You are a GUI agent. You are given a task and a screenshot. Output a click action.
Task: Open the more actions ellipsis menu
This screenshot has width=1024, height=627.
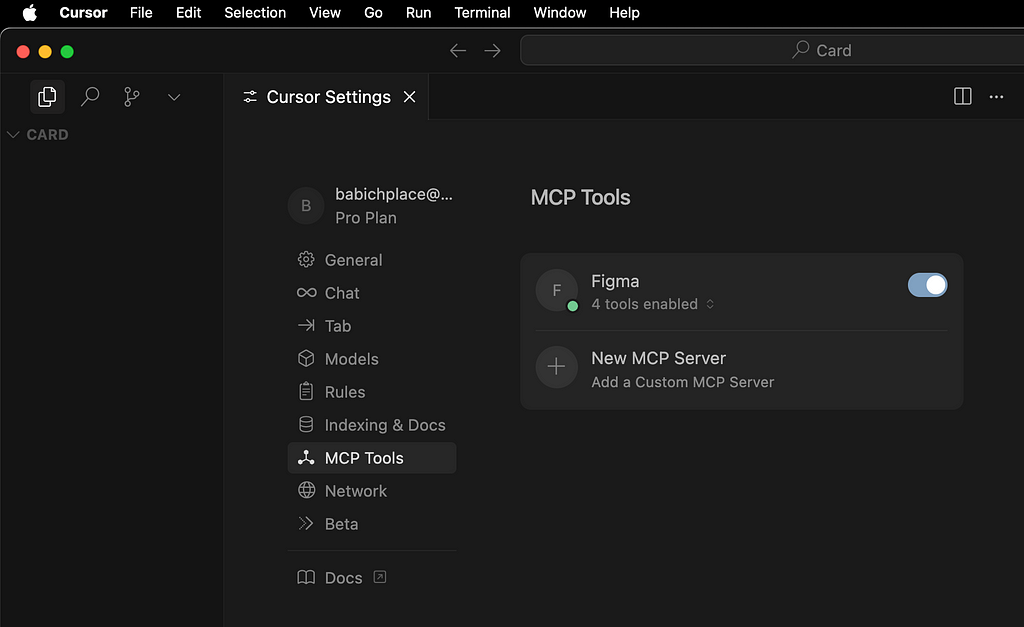(996, 97)
